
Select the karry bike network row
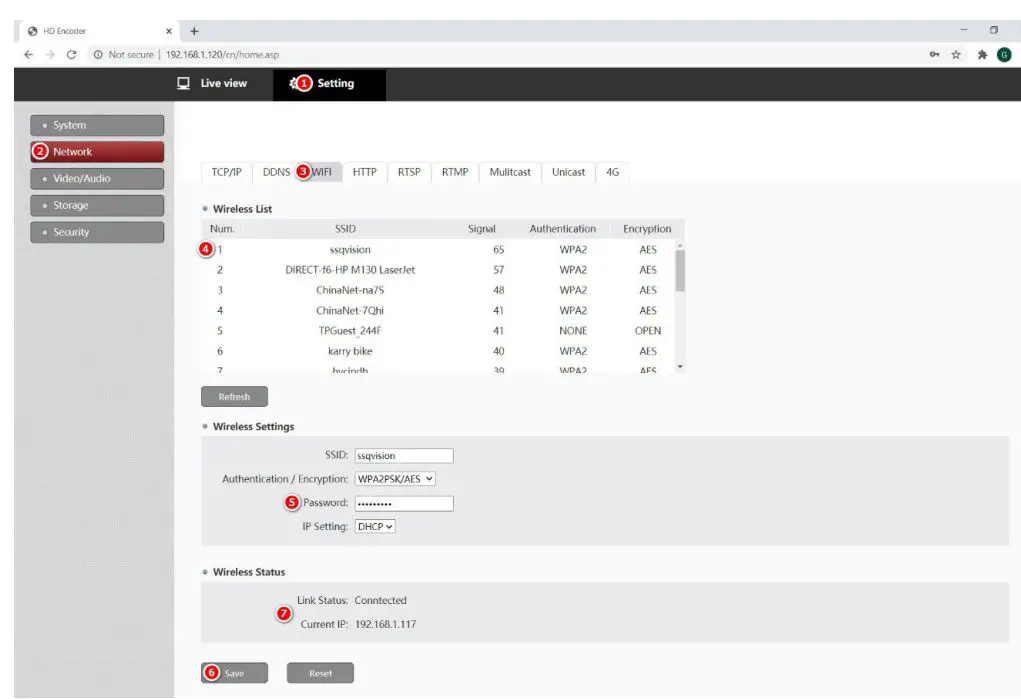click(438, 351)
